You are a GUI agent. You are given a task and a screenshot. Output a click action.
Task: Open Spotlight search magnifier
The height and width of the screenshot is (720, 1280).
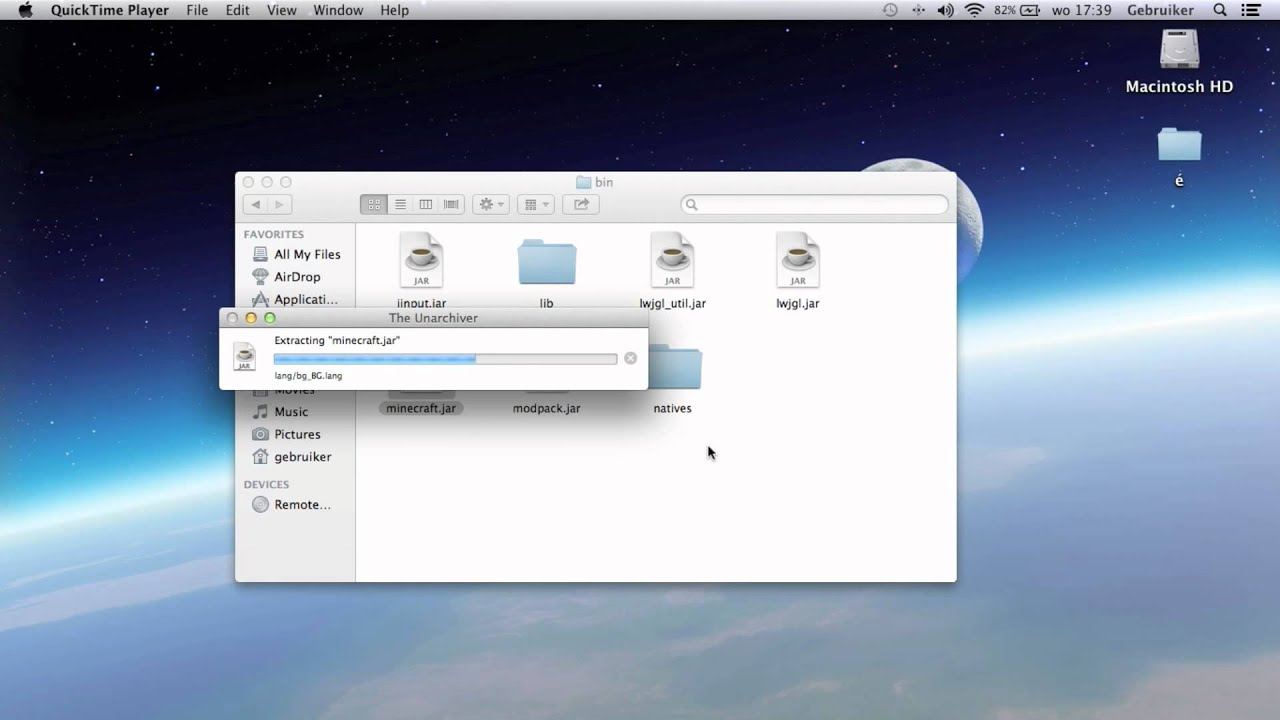tap(1219, 10)
